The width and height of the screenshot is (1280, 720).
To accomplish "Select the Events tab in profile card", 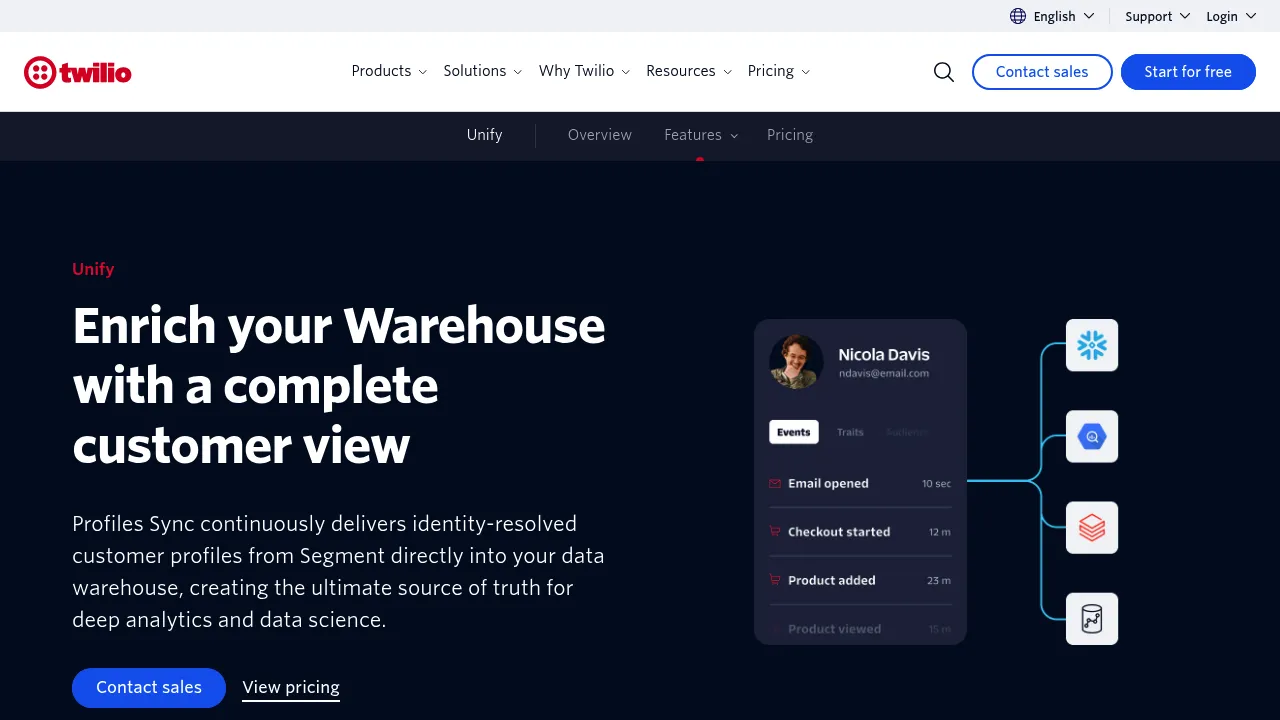I will tap(794, 432).
